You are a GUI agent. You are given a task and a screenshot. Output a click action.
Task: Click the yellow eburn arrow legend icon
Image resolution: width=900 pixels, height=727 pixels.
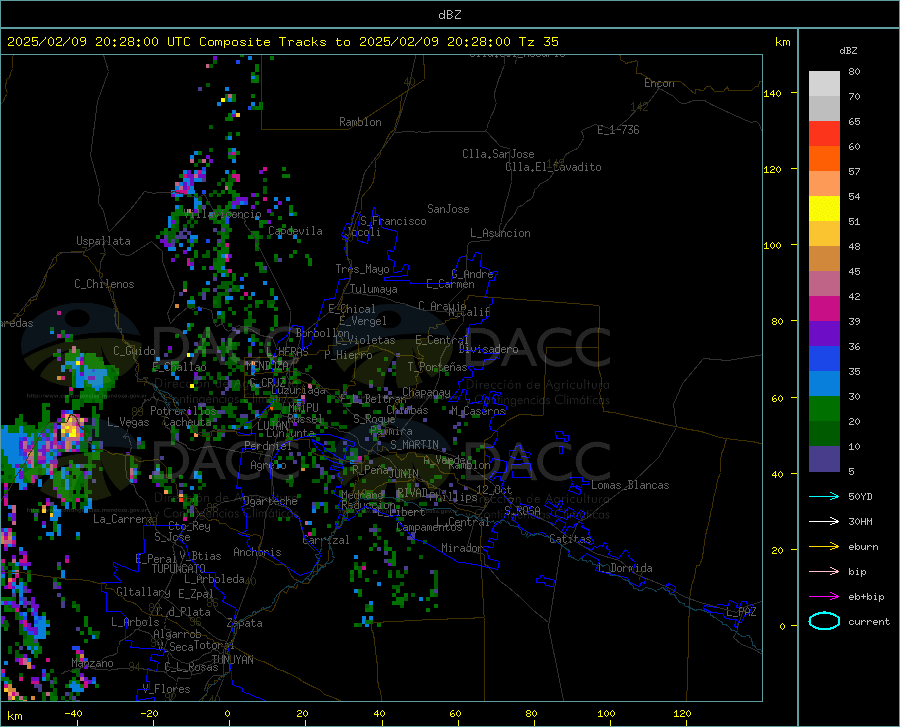click(x=824, y=546)
